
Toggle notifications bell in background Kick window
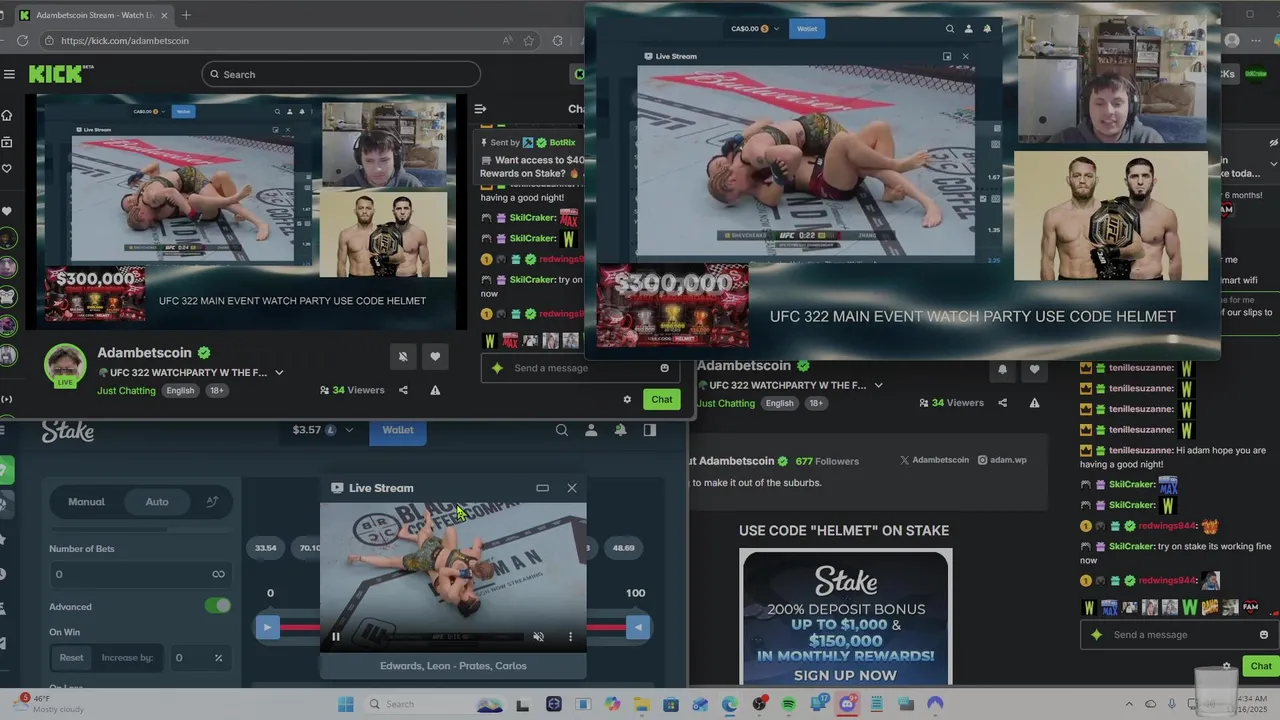tap(1002, 369)
